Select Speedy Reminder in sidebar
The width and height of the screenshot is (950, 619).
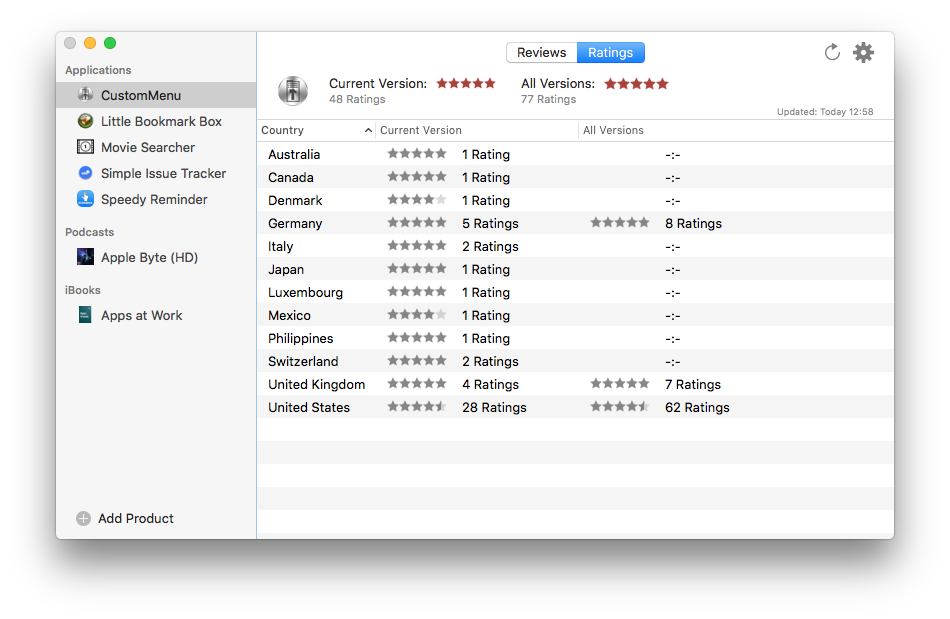[156, 199]
